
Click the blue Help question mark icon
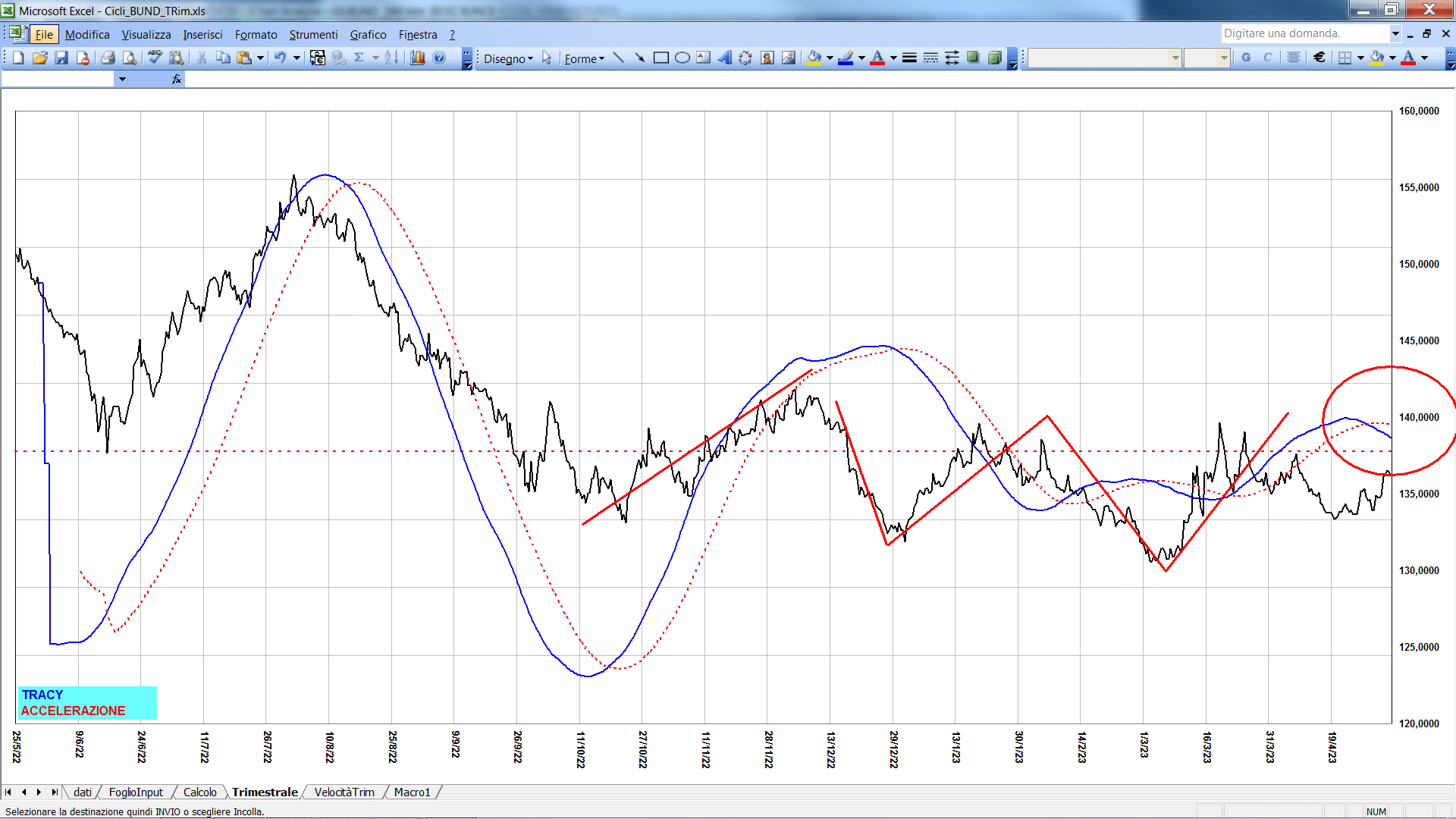(x=439, y=58)
